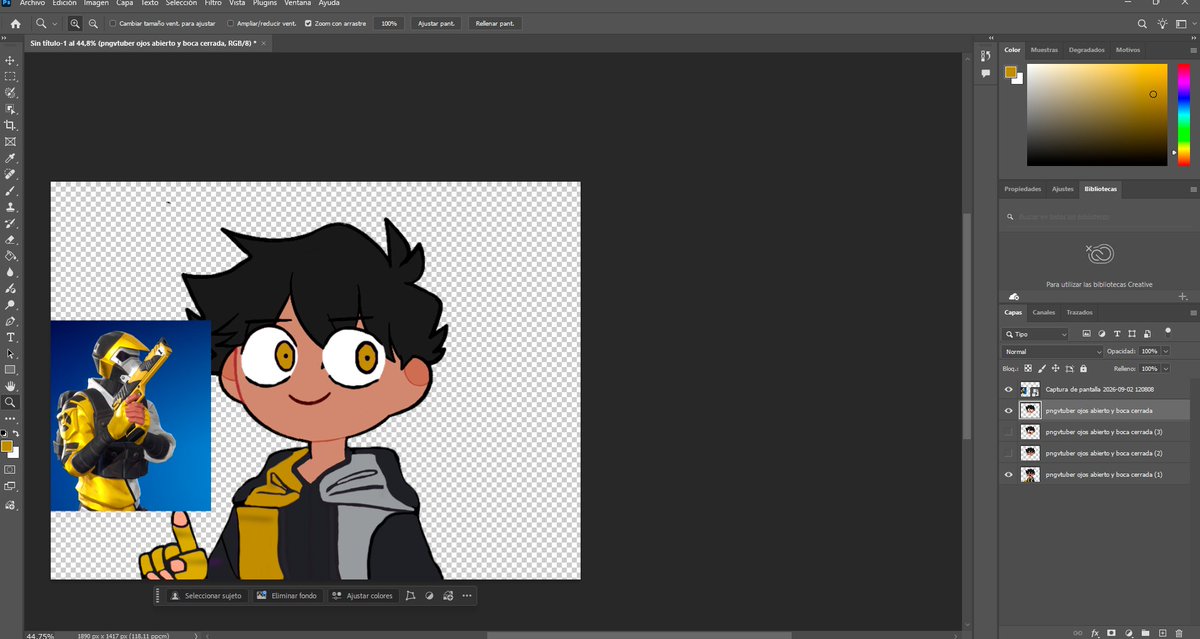Open the search icon at top right
The height and width of the screenshot is (639, 1200).
click(x=1142, y=23)
